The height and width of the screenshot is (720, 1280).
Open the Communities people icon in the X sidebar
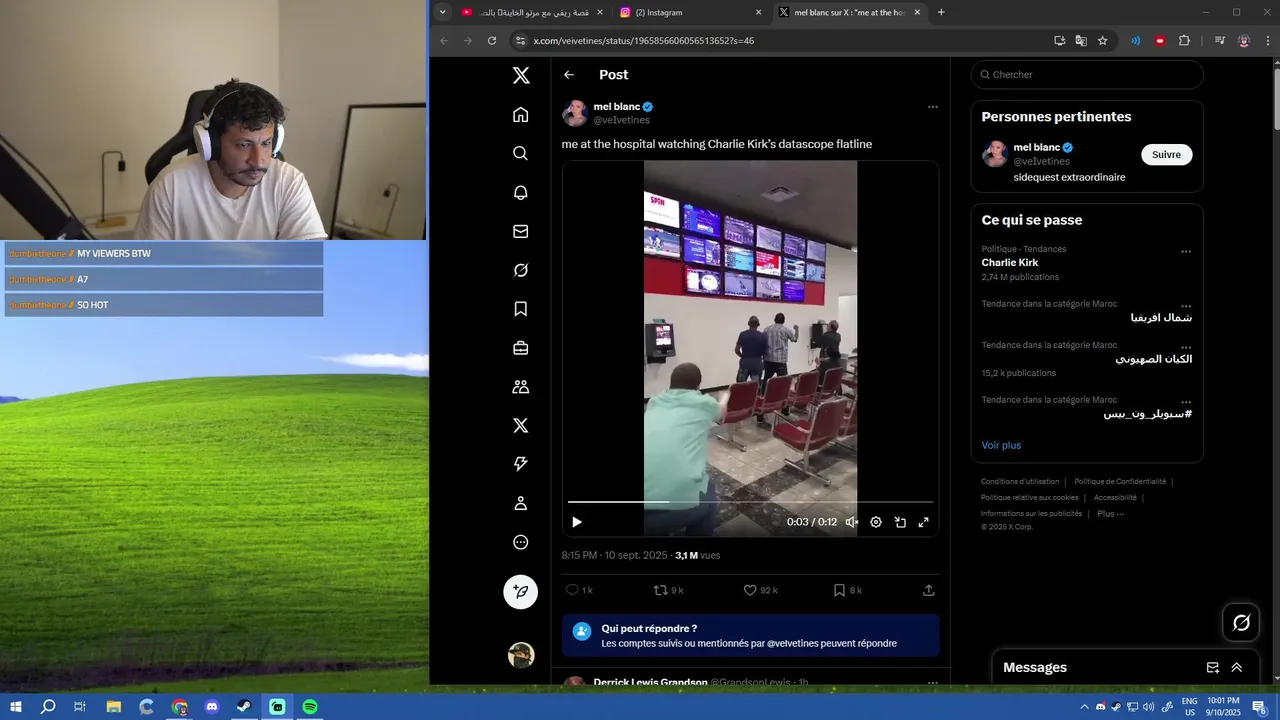click(520, 387)
